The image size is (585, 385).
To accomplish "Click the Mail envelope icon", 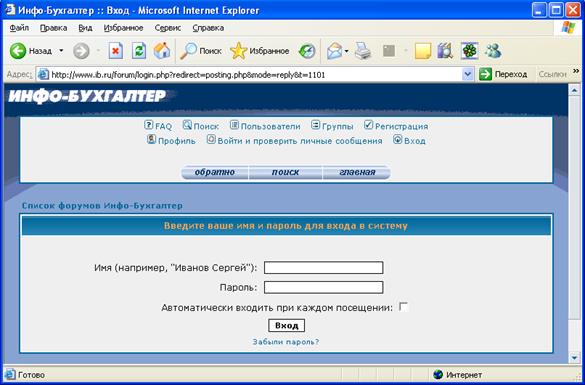I will click(334, 51).
